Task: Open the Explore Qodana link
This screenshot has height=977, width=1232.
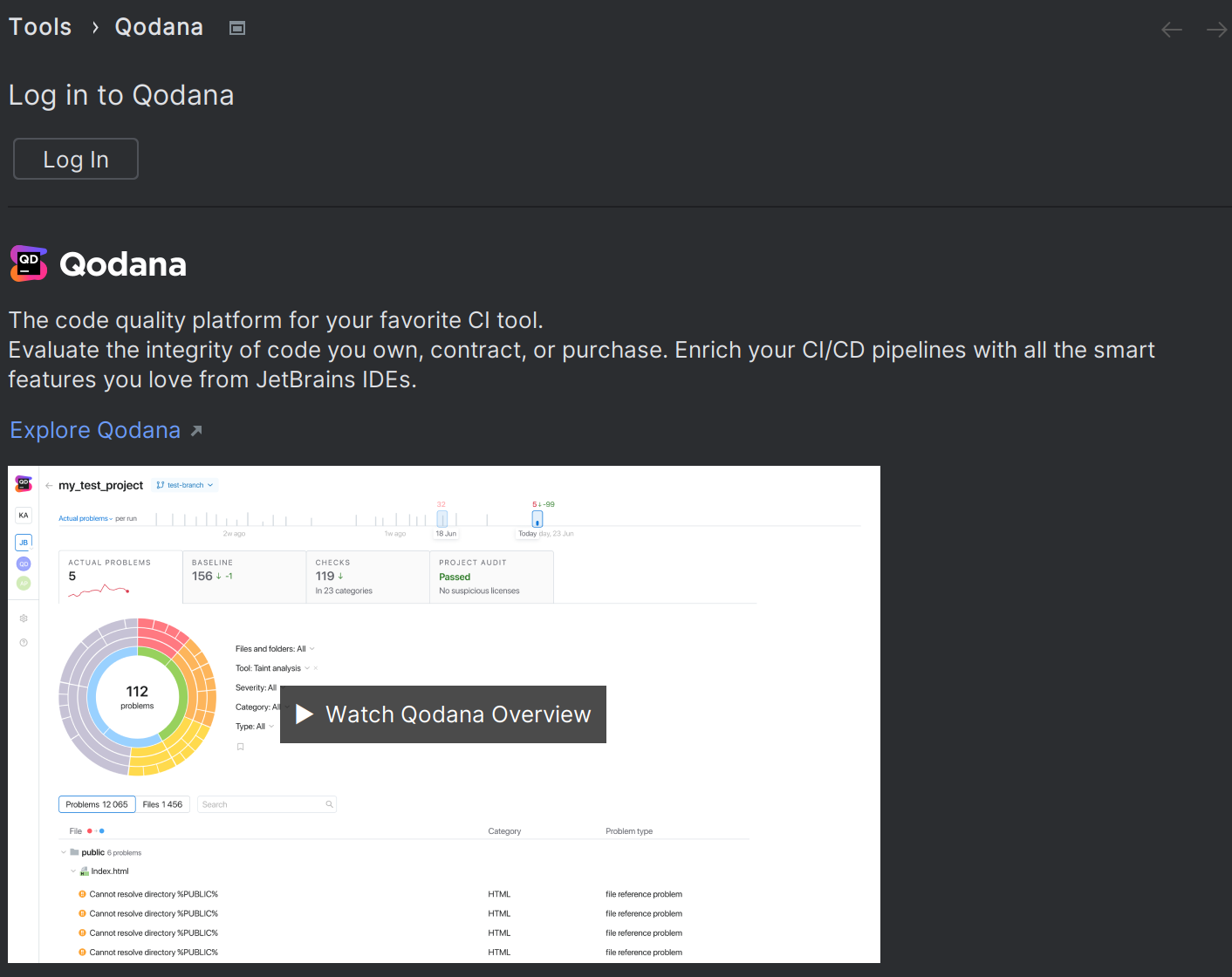Action: click(95, 429)
